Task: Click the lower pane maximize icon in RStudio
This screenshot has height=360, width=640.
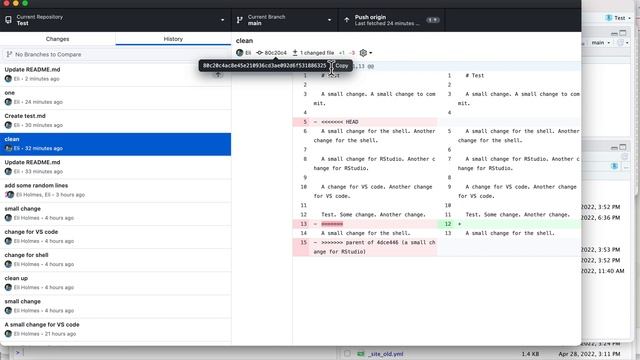Action: click(x=623, y=147)
